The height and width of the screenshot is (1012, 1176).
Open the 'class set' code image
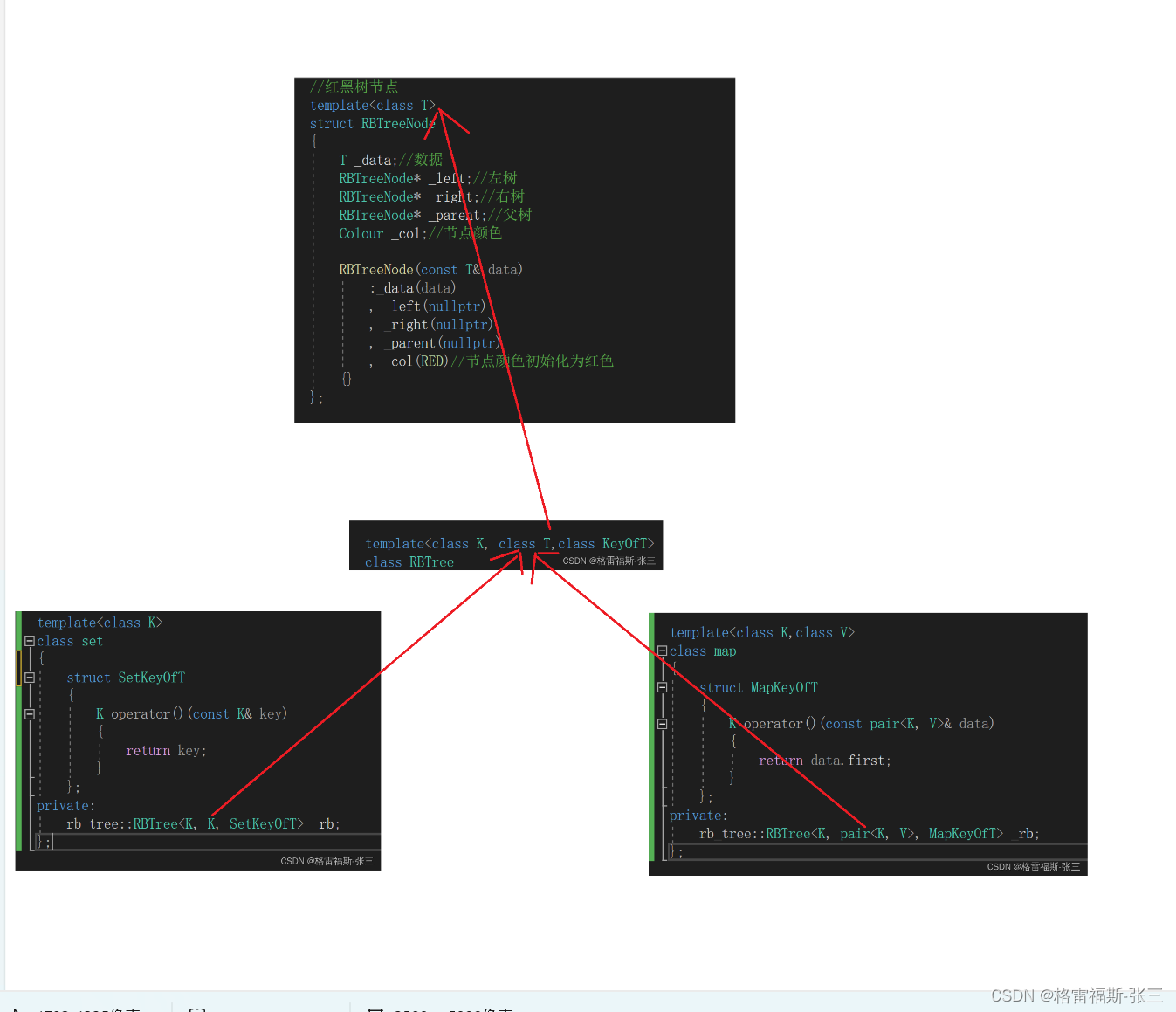click(x=198, y=740)
